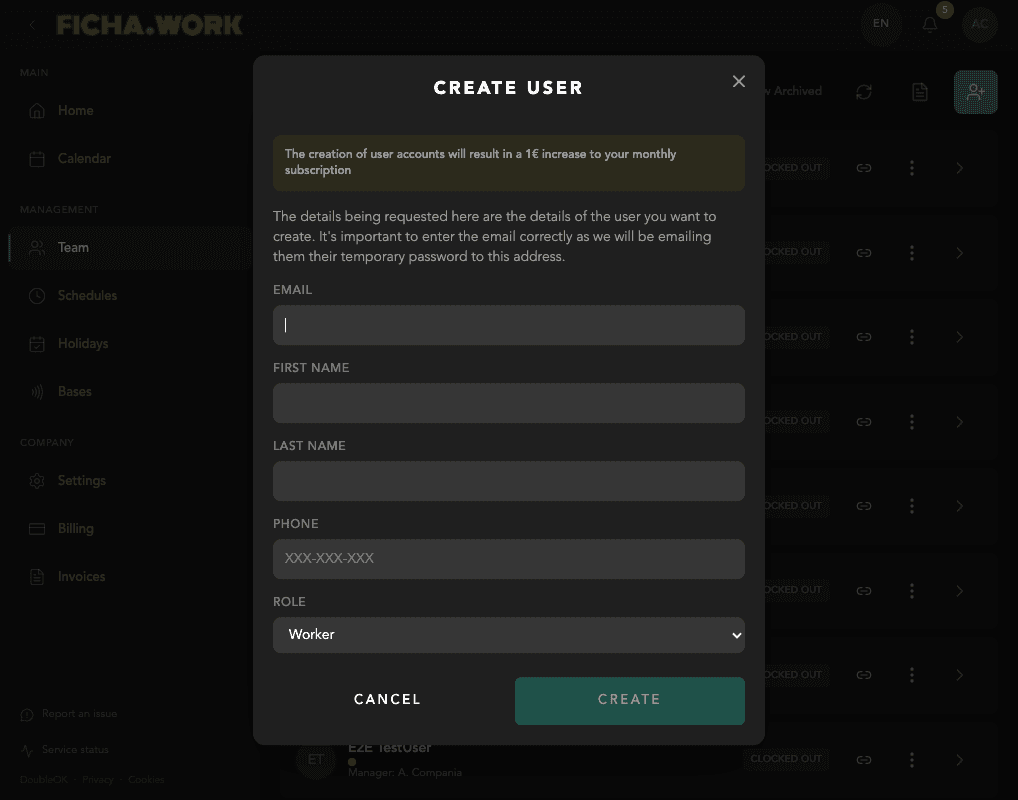Open the Cookies footer link
Image resolution: width=1018 pixels, height=800 pixels.
point(146,779)
